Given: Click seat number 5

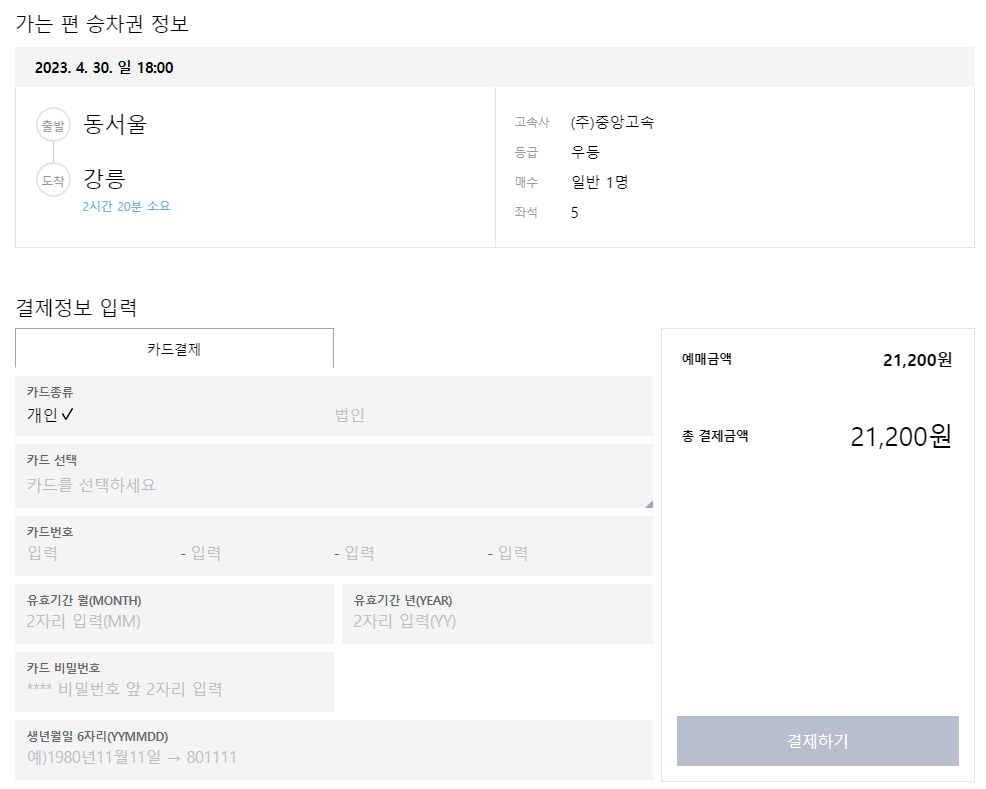Looking at the screenshot, I should point(574,212).
